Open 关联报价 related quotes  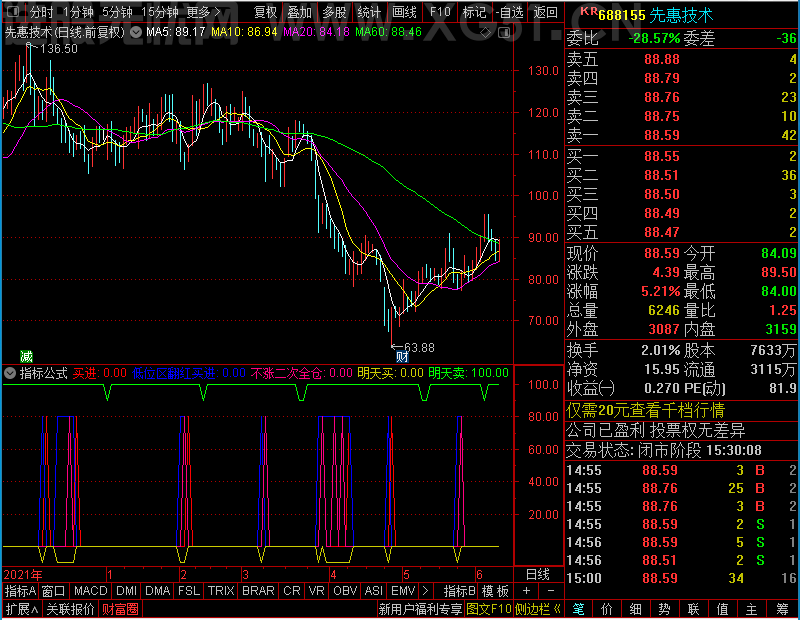click(x=70, y=609)
